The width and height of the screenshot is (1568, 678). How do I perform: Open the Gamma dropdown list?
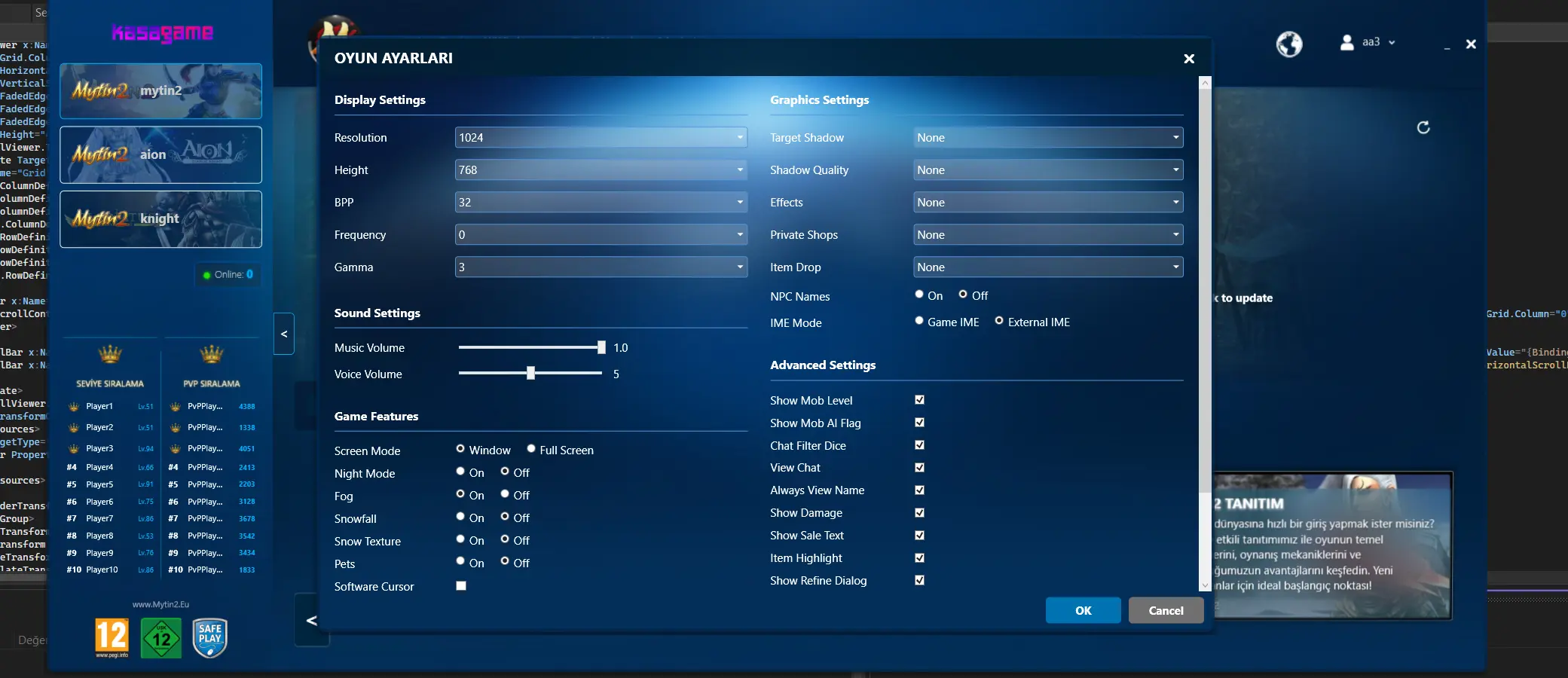[601, 267]
